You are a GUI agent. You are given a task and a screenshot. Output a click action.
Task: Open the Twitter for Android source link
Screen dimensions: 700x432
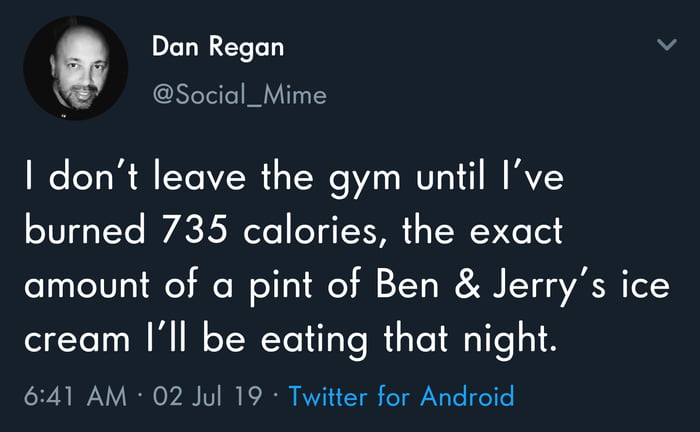pos(401,397)
